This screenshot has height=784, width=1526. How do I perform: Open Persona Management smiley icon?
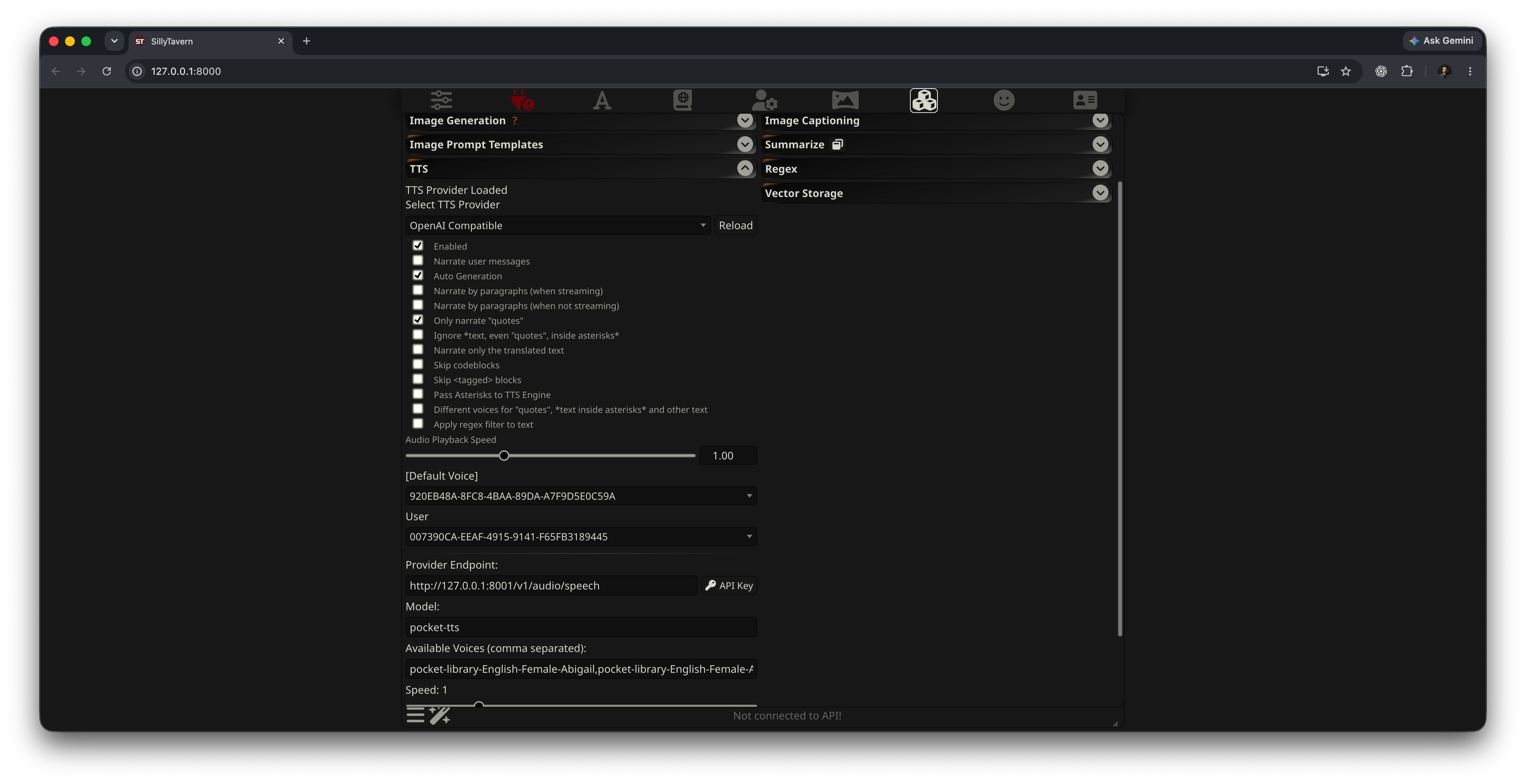coord(1004,100)
